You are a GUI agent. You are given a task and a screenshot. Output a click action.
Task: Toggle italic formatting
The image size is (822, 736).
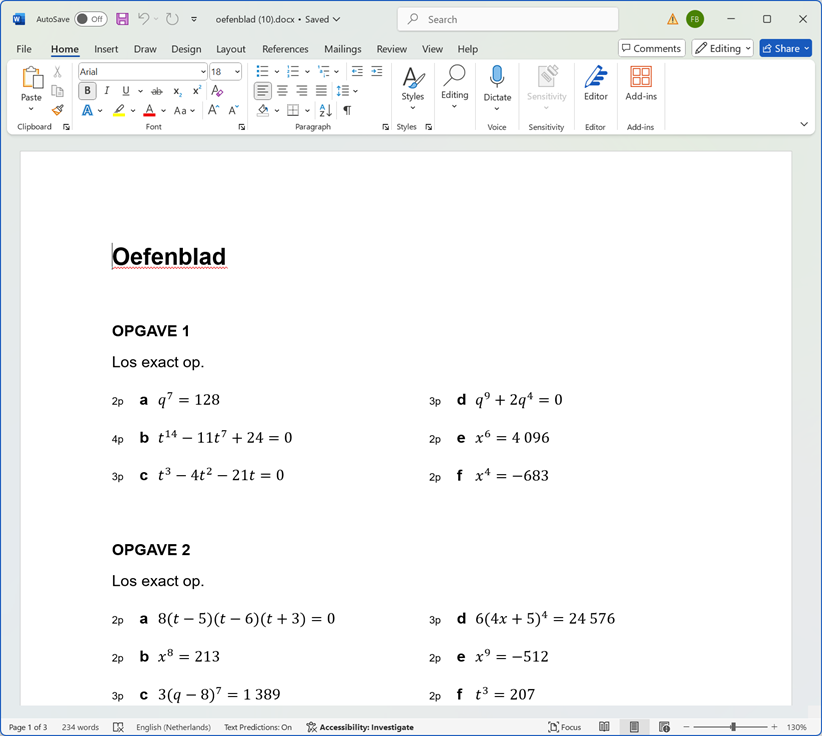tap(106, 91)
